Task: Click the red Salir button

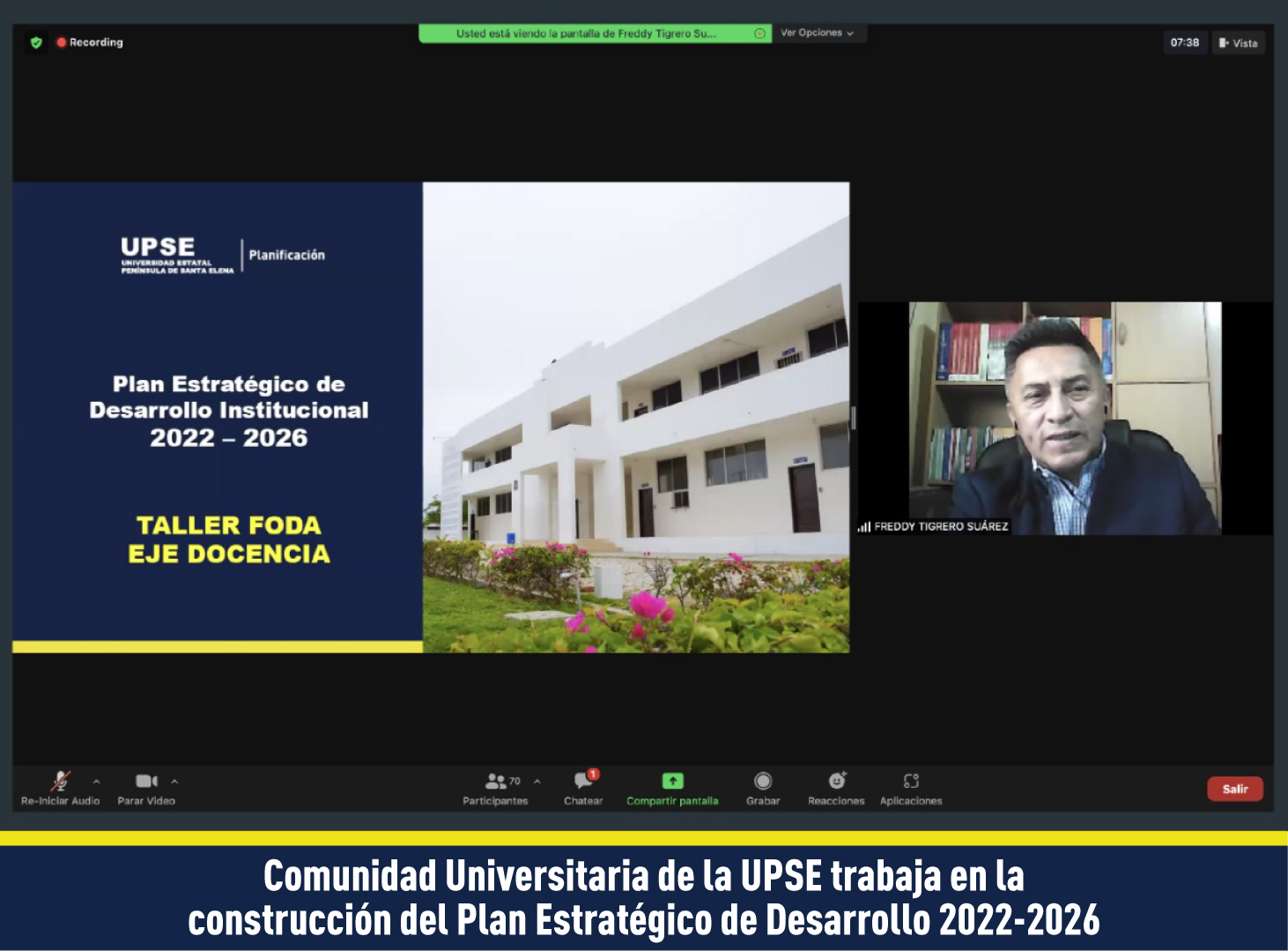Action: tap(1235, 789)
